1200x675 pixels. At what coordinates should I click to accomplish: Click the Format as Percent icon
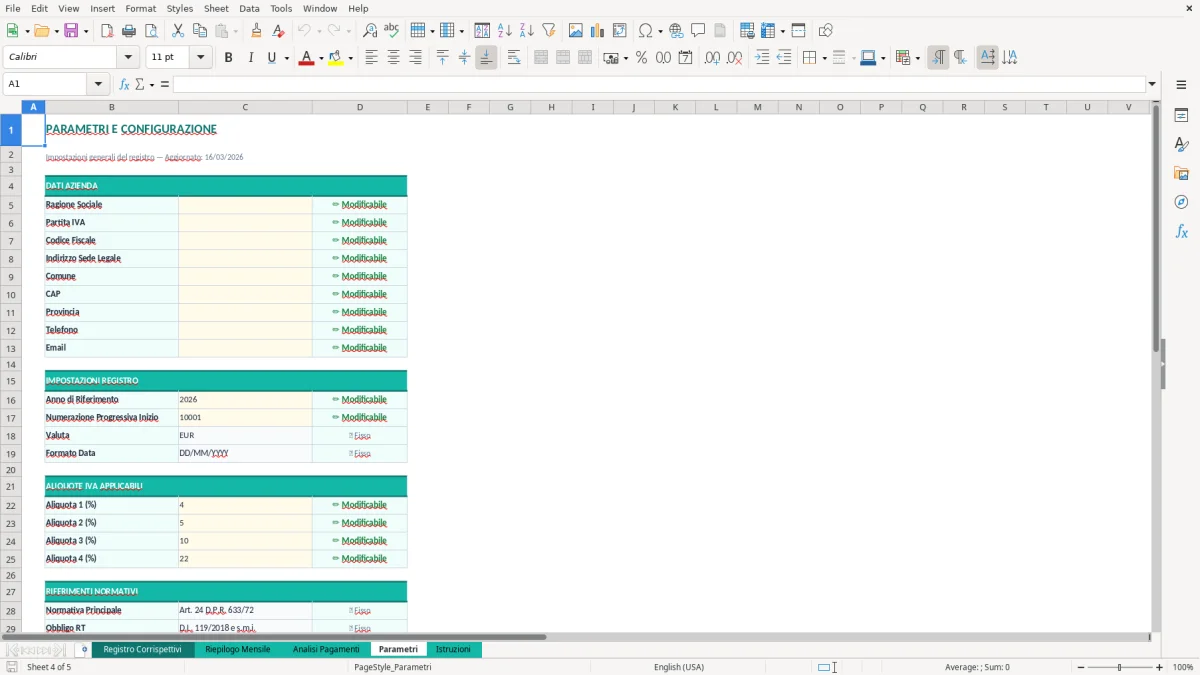click(641, 58)
